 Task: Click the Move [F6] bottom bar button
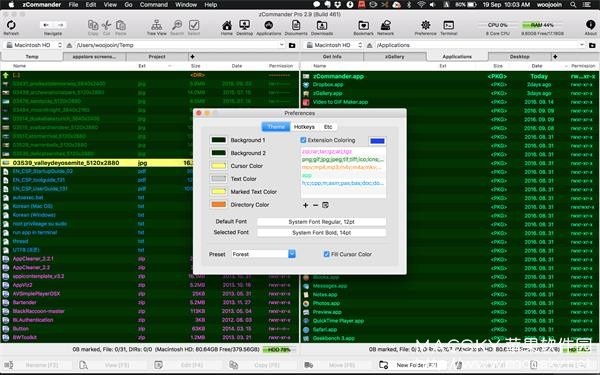tap(330, 365)
